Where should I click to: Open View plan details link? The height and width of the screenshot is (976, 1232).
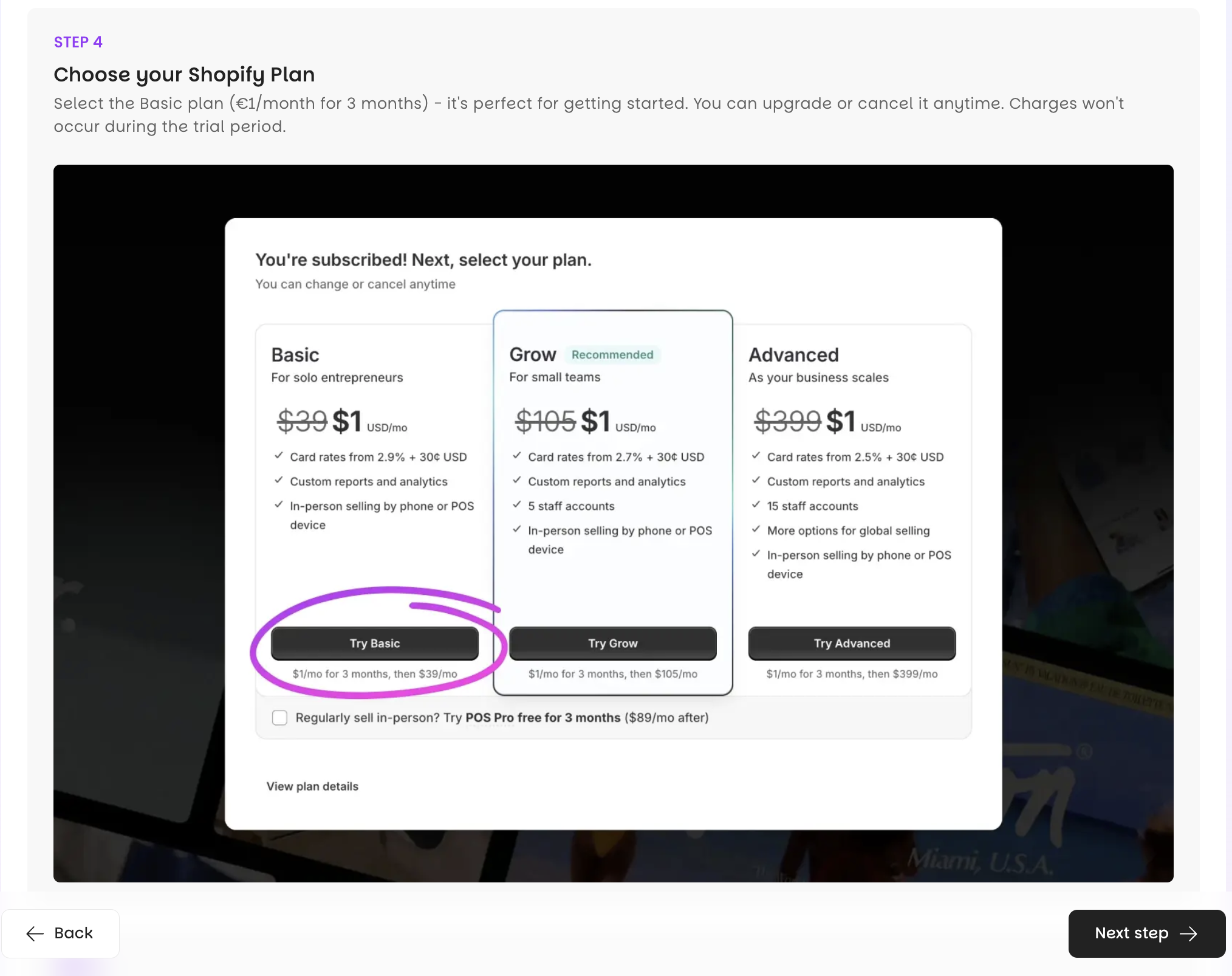312,786
